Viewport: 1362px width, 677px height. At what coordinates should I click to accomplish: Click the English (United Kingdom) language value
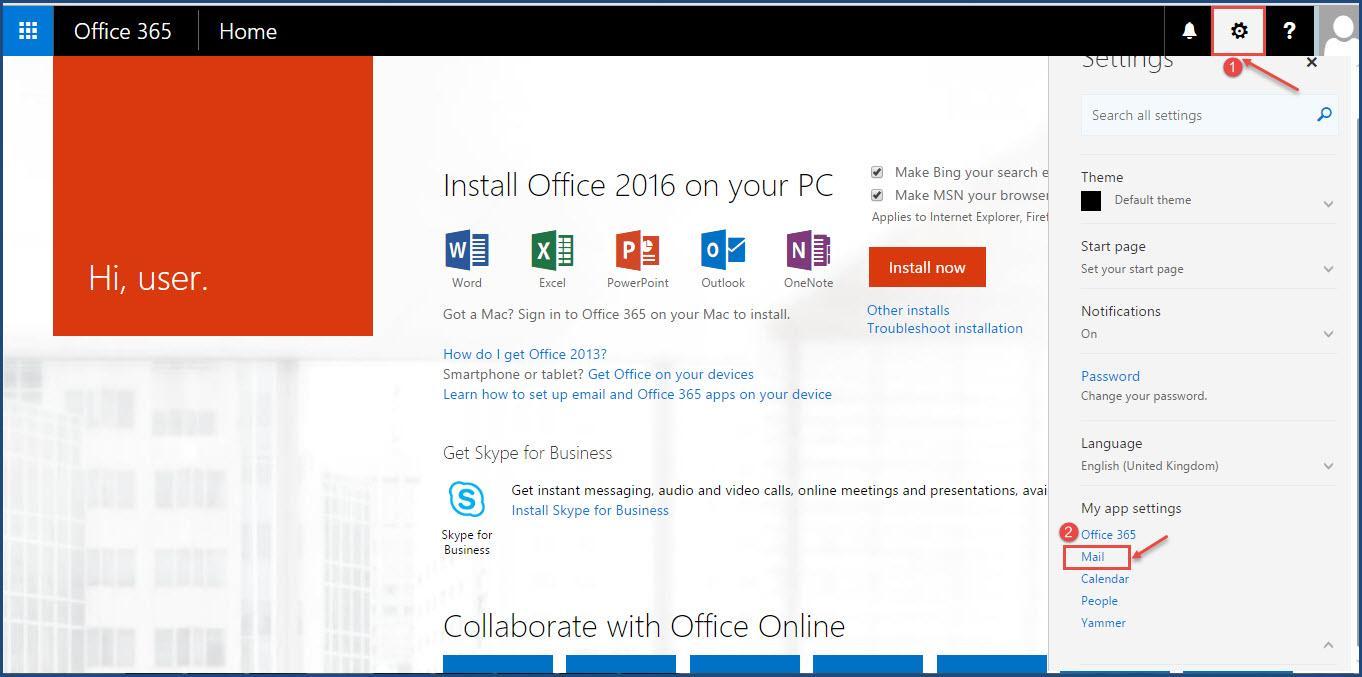[1150, 466]
